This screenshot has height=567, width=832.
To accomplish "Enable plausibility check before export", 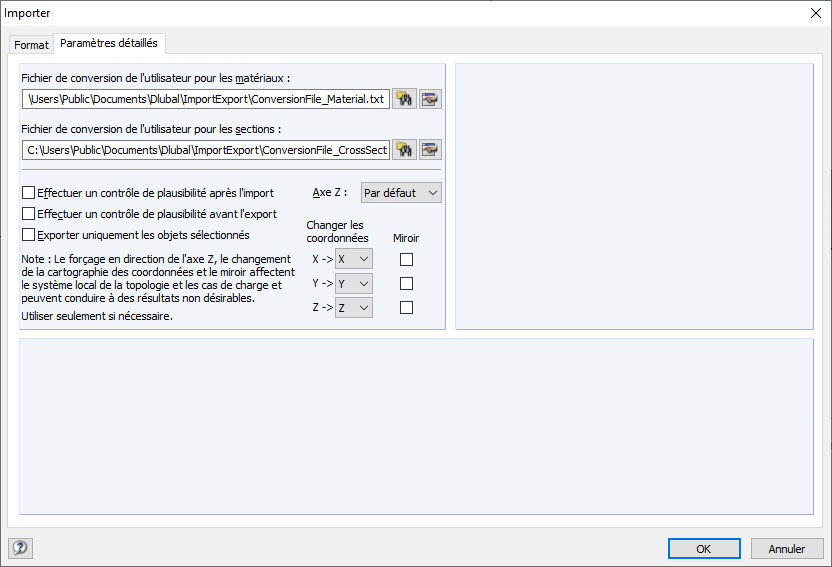I will [28, 213].
